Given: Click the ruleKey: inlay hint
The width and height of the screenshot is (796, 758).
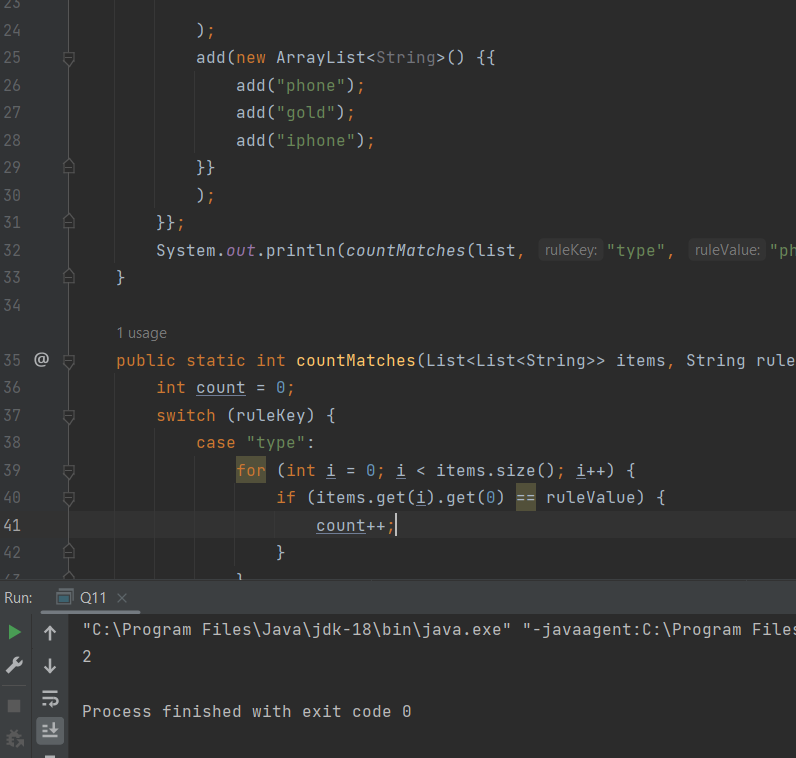Looking at the screenshot, I should [x=571, y=250].
